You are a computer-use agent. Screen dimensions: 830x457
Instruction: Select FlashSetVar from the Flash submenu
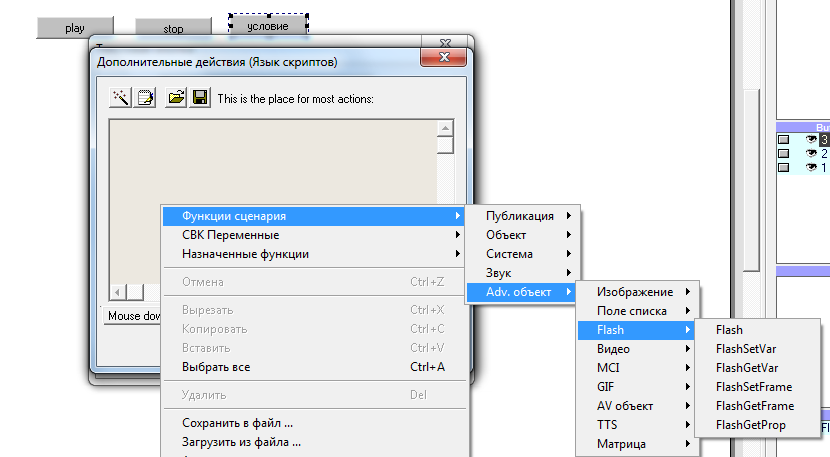tap(745, 349)
